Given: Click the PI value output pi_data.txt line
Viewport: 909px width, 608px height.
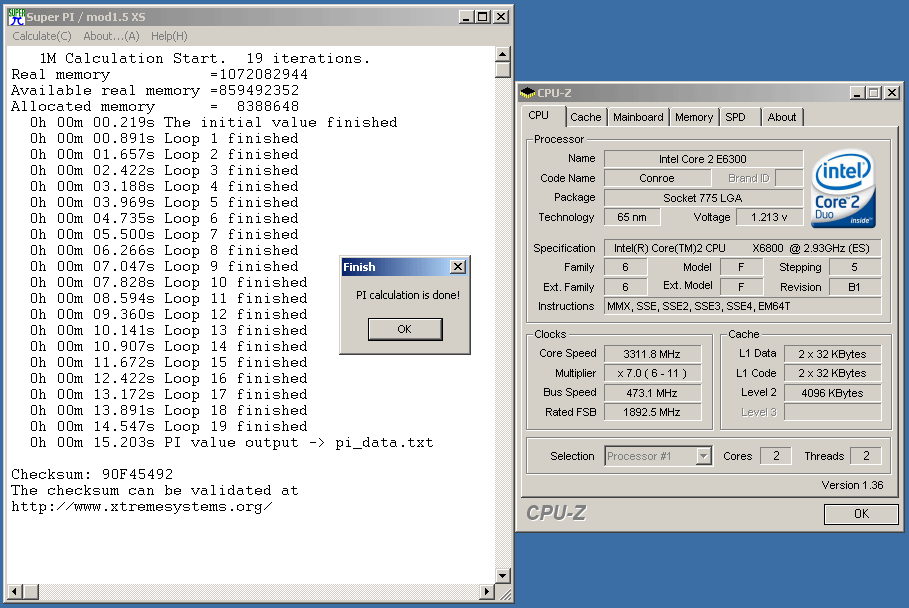Looking at the screenshot, I should point(232,443).
